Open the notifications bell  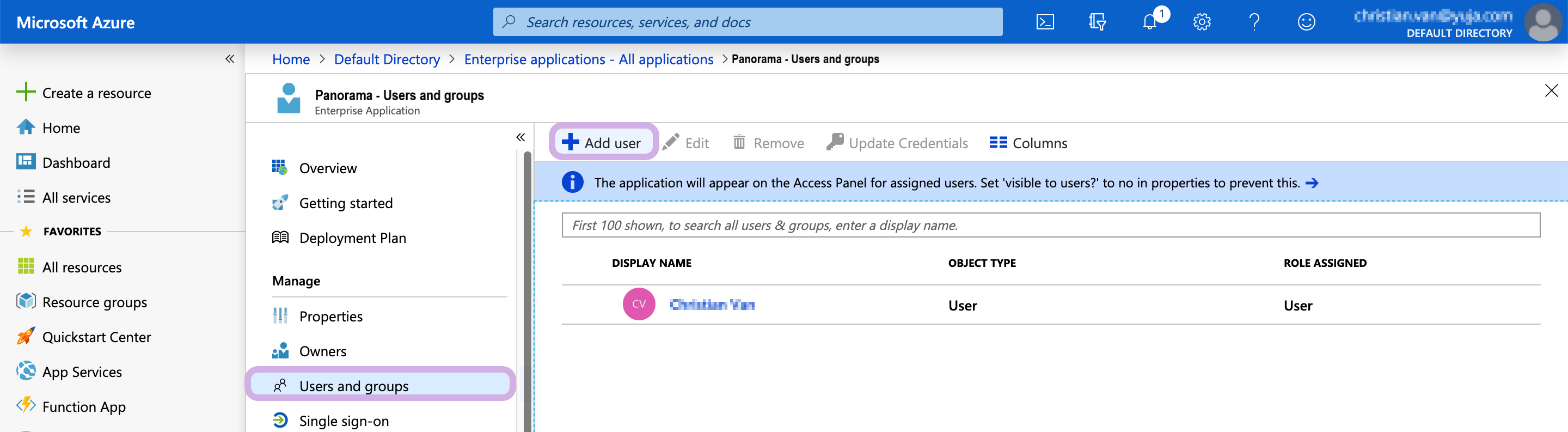click(1149, 22)
